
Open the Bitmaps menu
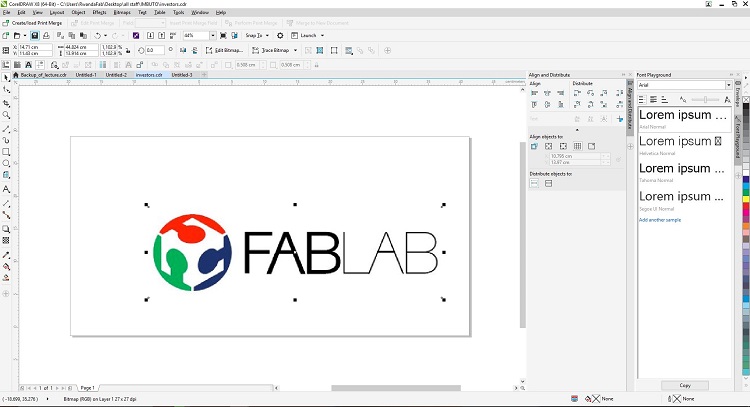[122, 12]
